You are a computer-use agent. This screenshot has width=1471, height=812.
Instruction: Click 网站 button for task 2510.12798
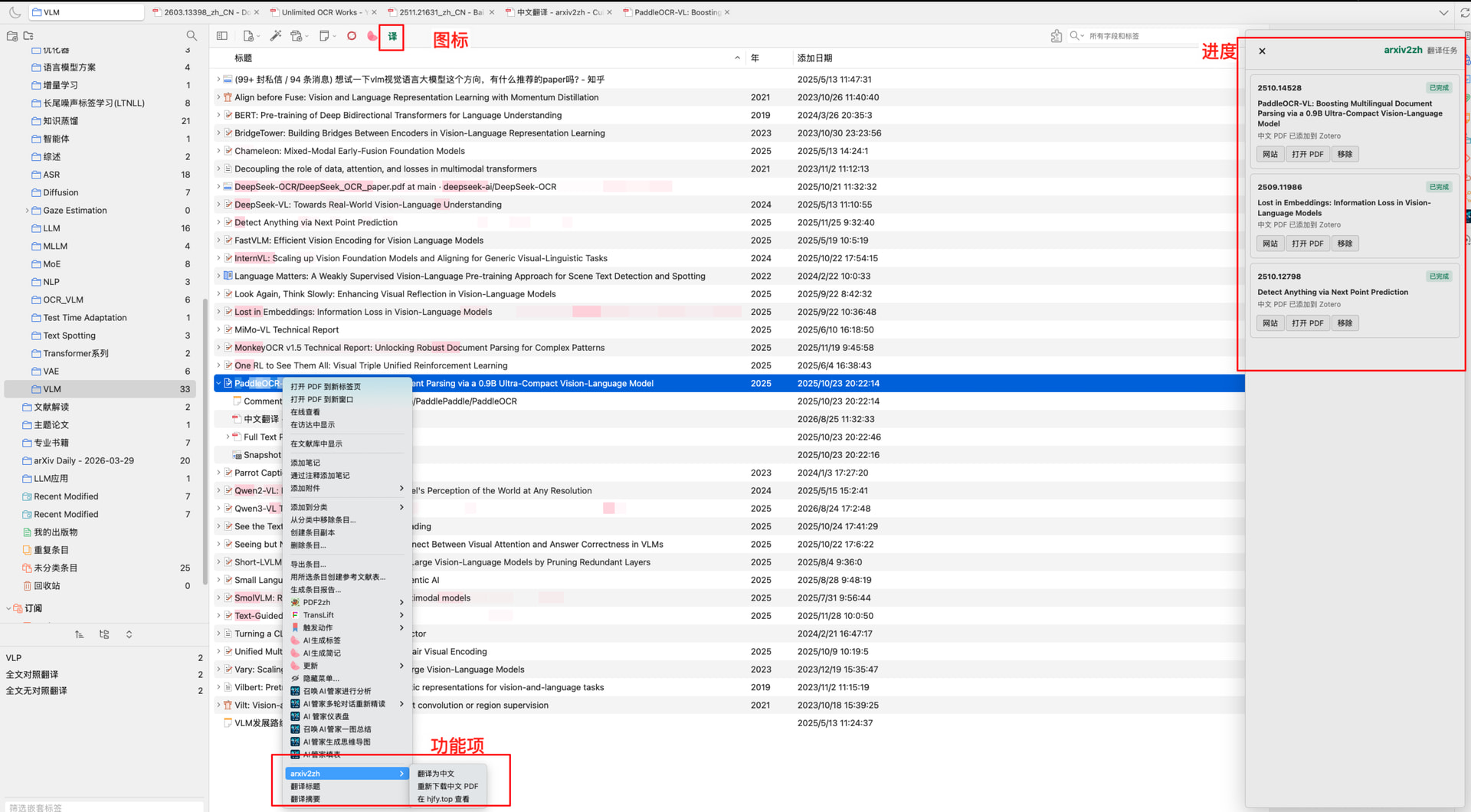tap(1270, 323)
